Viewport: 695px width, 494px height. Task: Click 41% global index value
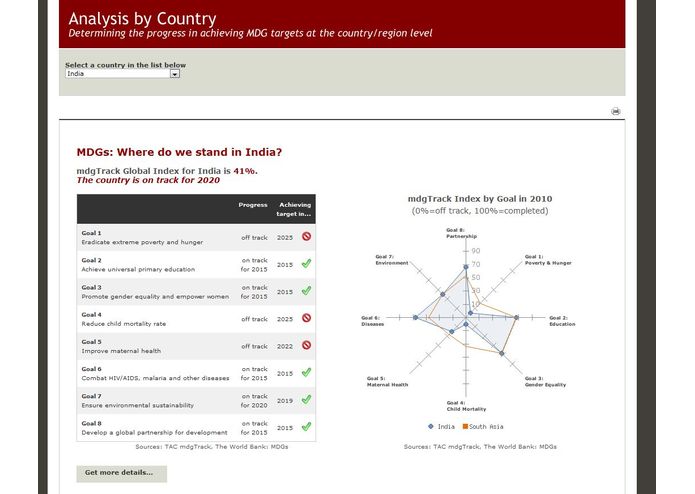[x=245, y=171]
